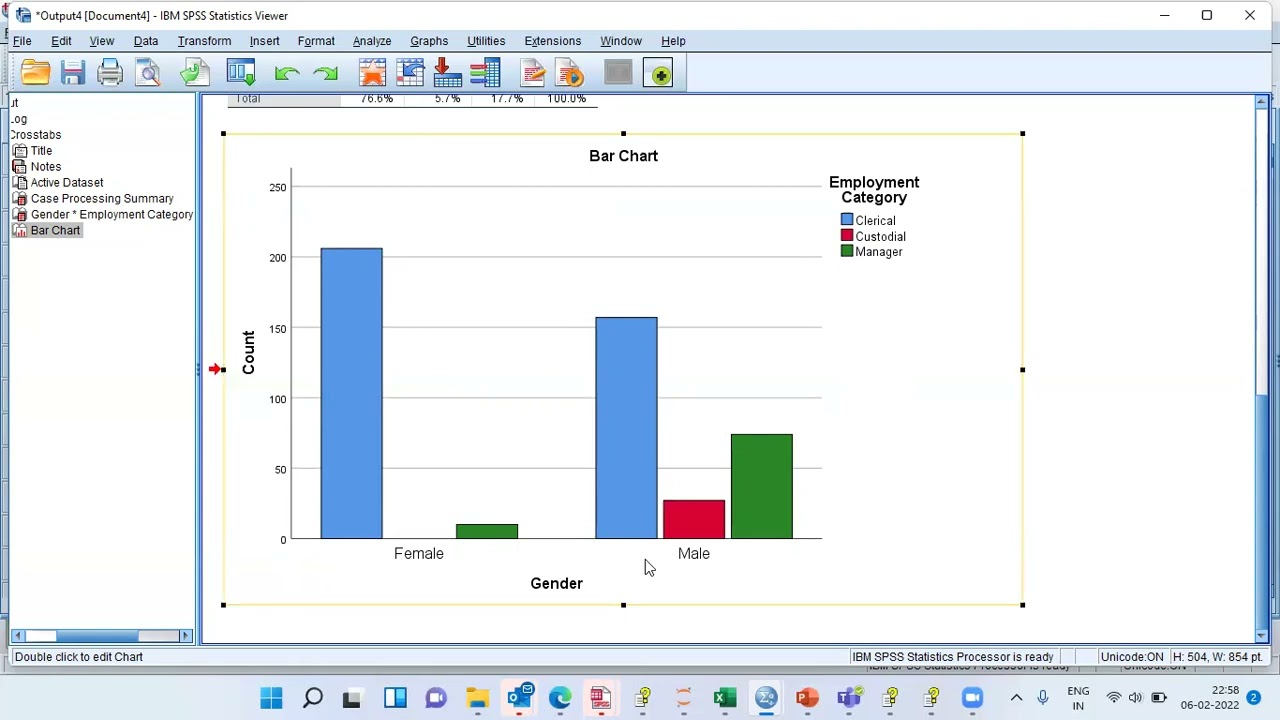Select the Crosstabs outline node

coord(36,135)
